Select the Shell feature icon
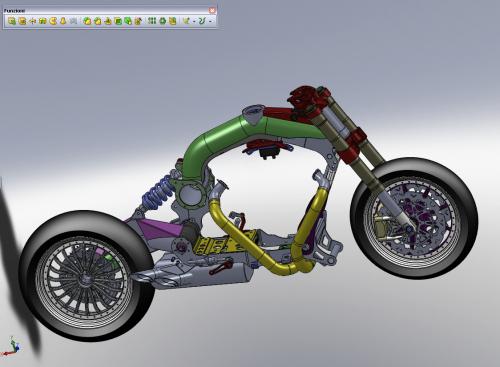The height and width of the screenshot is (367, 500). tap(118, 21)
